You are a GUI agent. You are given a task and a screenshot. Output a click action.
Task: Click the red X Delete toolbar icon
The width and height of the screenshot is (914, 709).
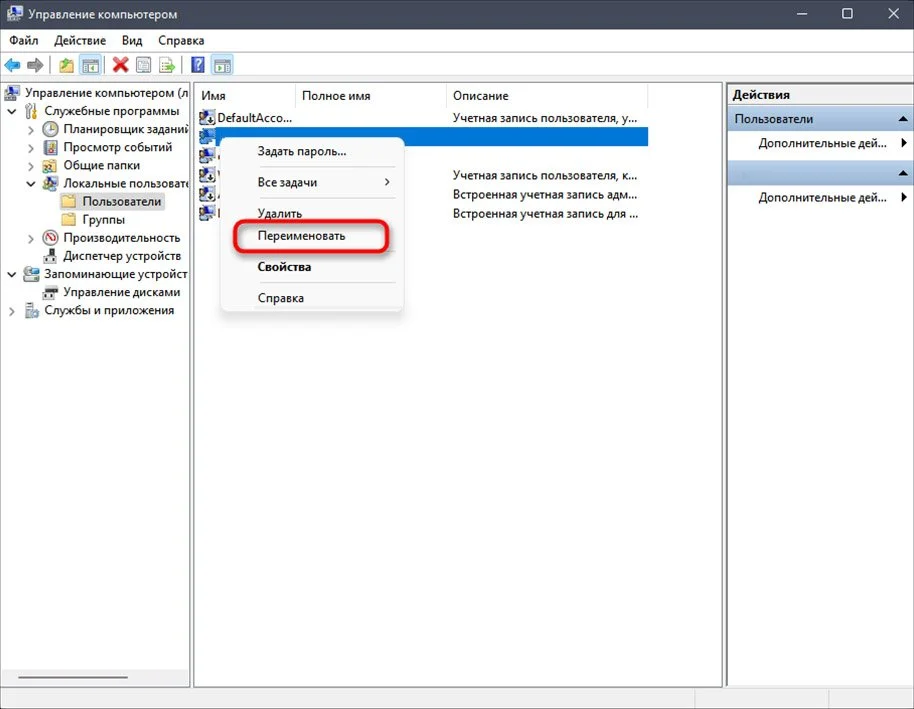point(121,65)
